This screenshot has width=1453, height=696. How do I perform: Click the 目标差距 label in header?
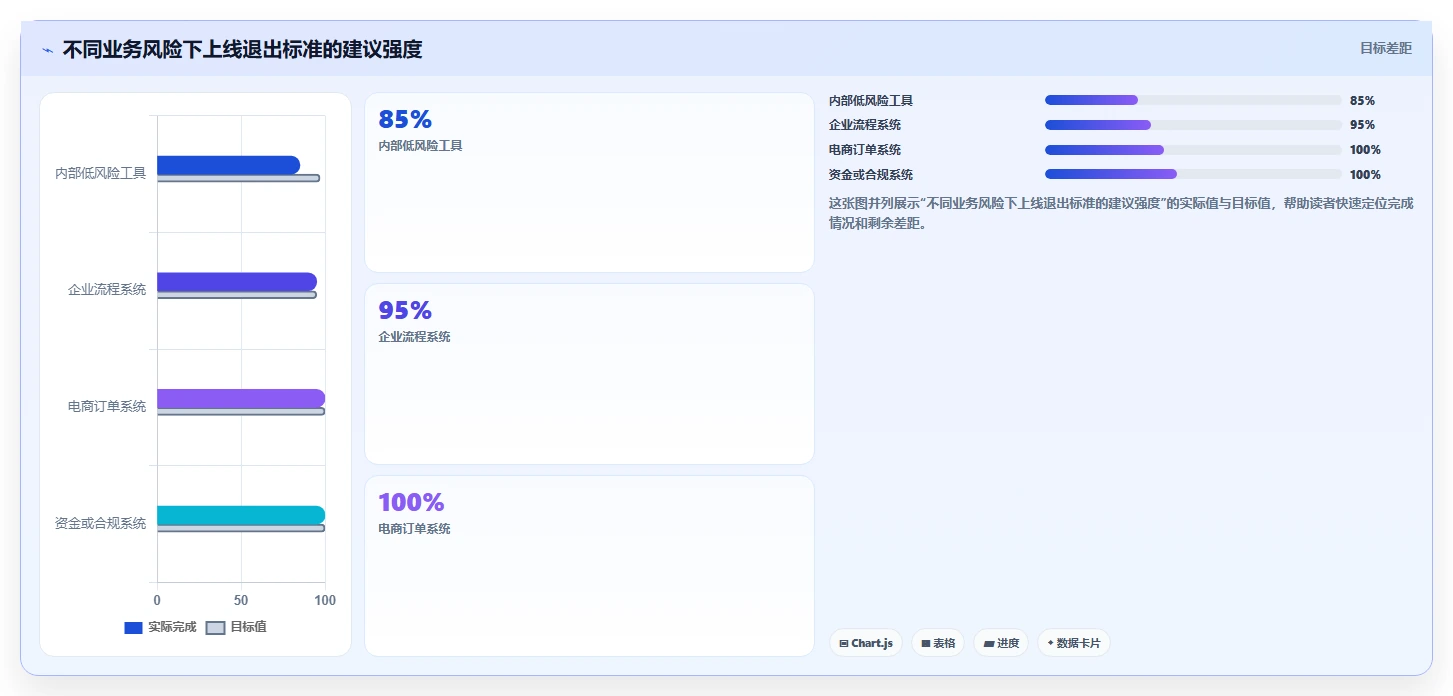(x=1385, y=48)
